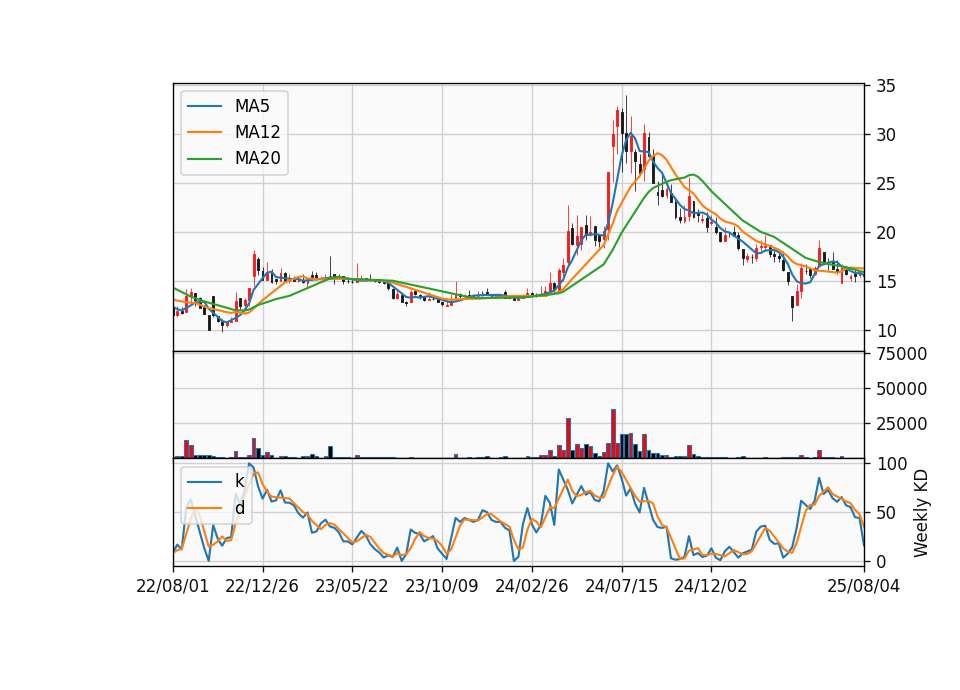Click the d legend entry
Viewport: 960px width, 690px height.
(216, 508)
